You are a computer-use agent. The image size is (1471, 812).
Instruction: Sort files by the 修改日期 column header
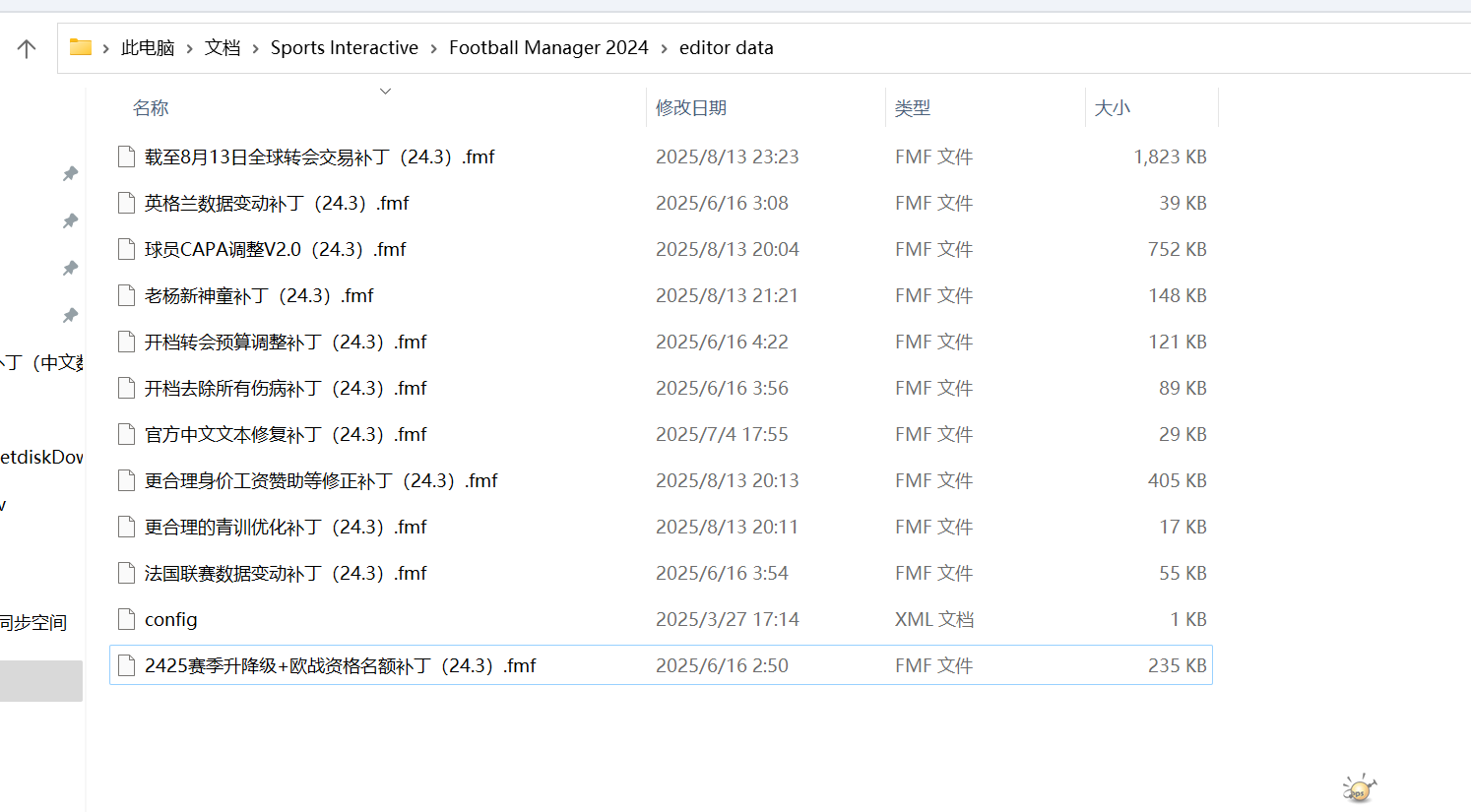pyautogui.click(x=691, y=108)
